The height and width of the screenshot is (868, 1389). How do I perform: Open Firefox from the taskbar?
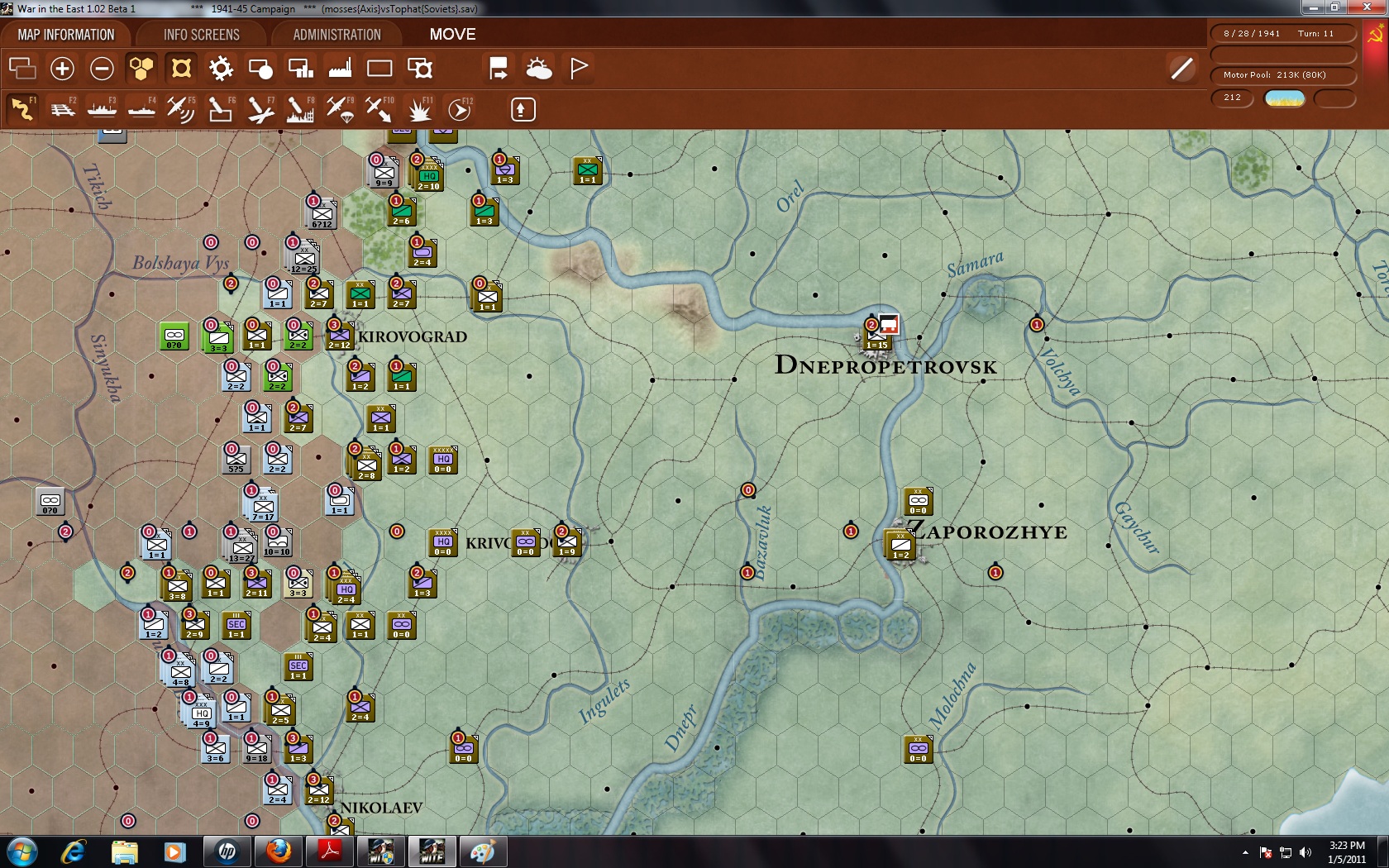(278, 851)
